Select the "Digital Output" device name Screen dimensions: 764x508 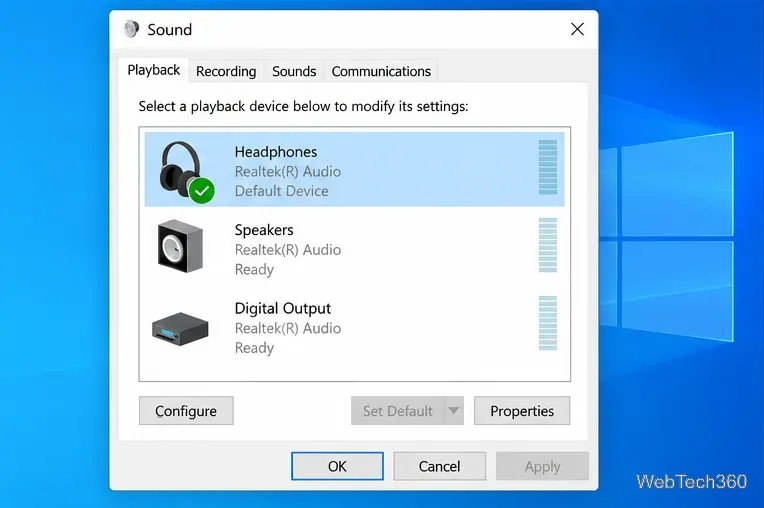283,308
